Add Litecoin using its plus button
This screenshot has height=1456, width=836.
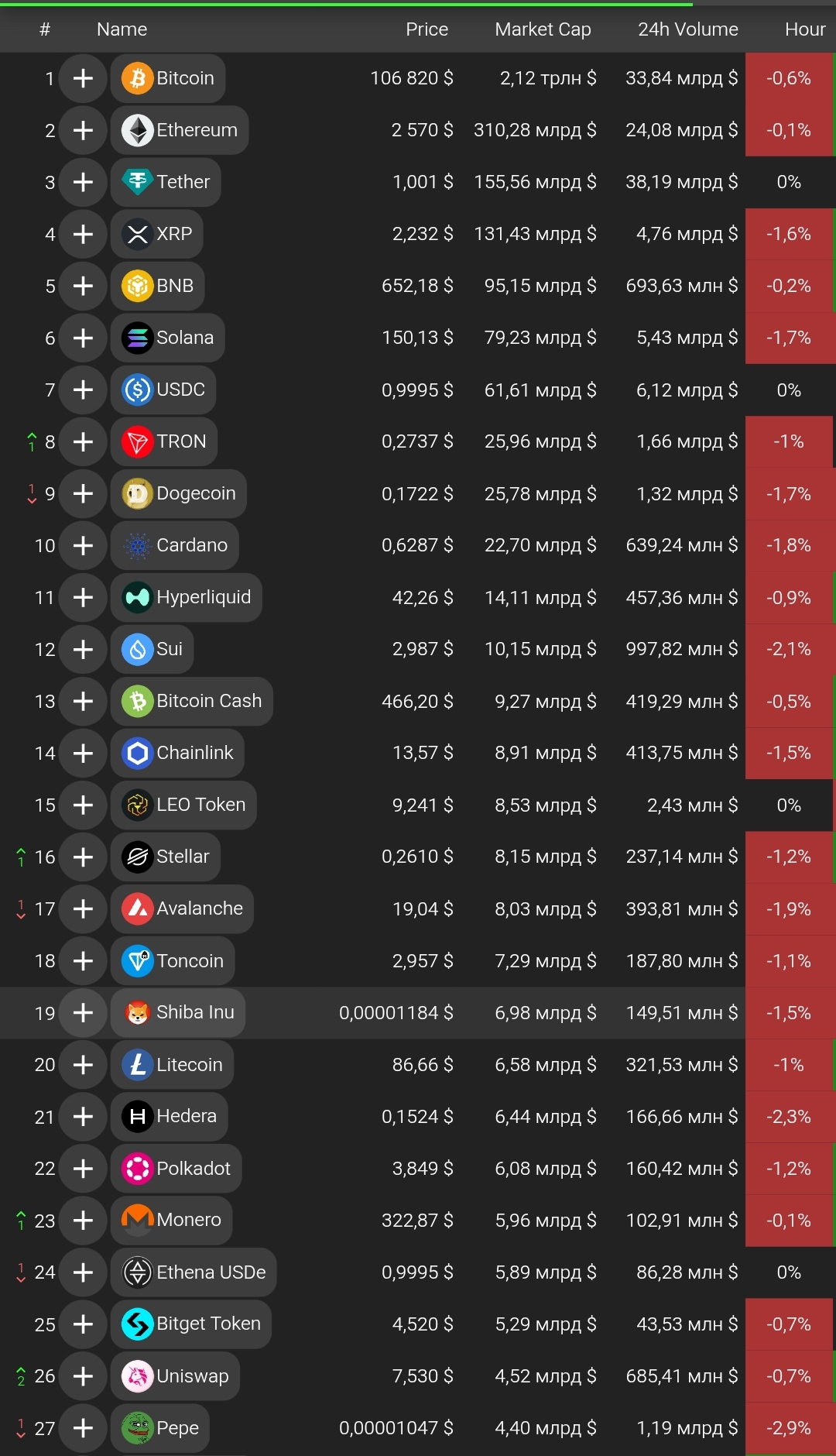coord(83,1065)
